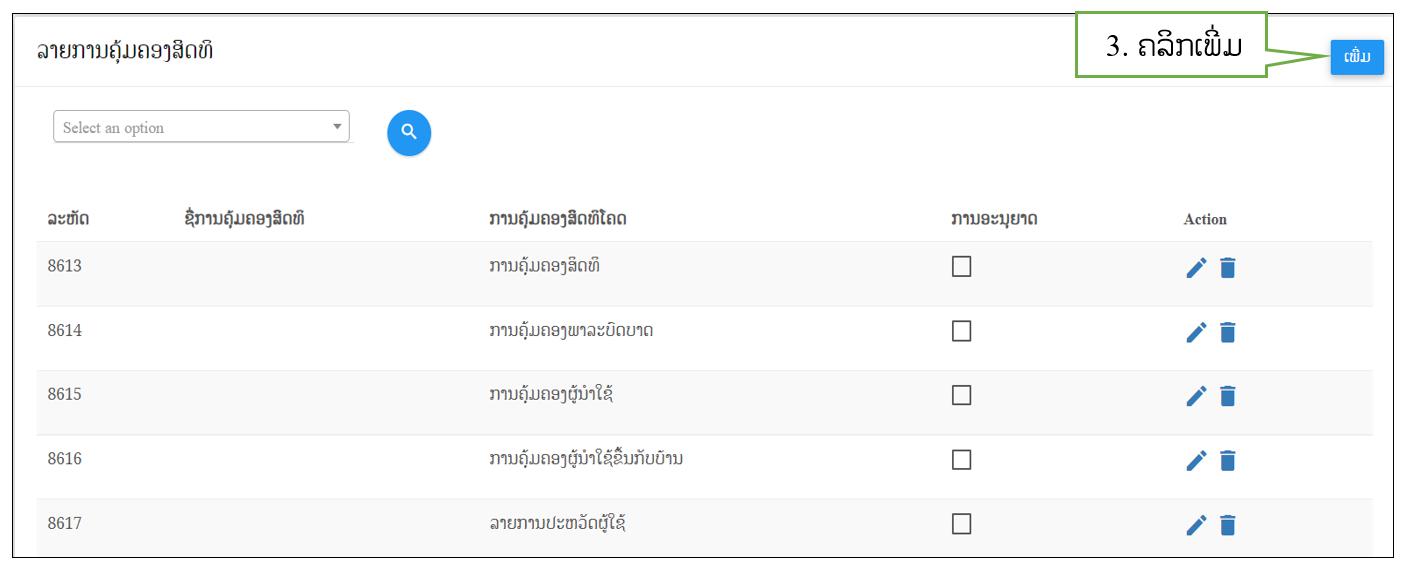Open the 'Select an option' dropdown
Image resolution: width=1405 pixels, height=567 pixels.
click(201, 127)
